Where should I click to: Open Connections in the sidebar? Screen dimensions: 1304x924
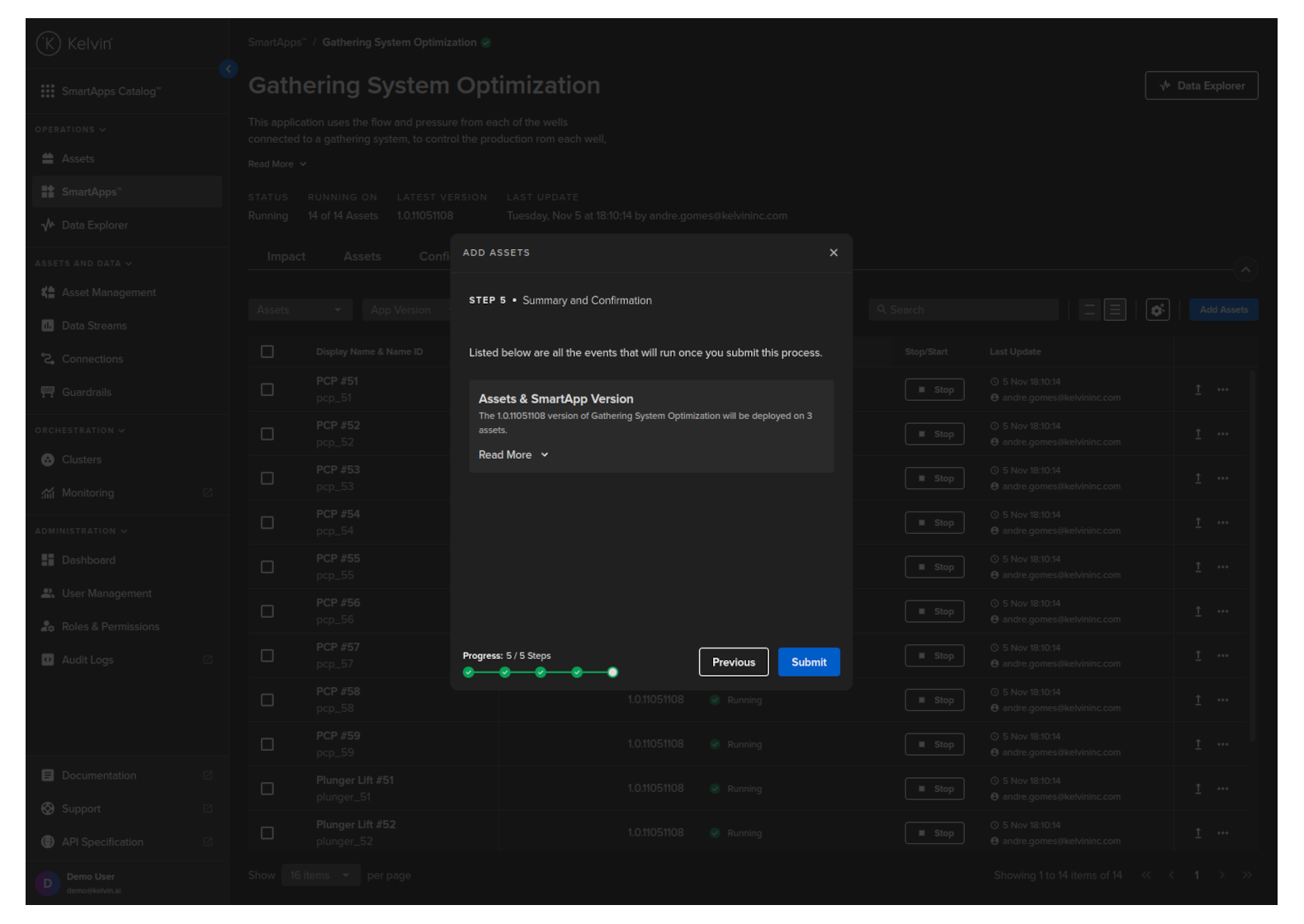click(92, 359)
